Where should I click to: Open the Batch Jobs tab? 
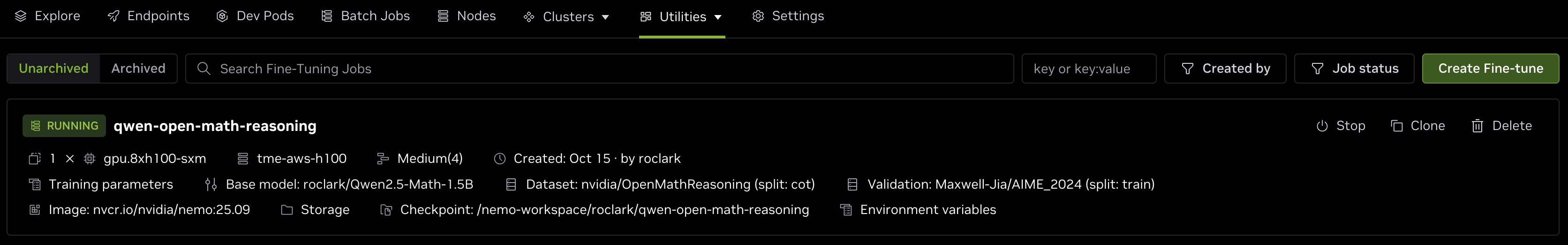coord(365,16)
